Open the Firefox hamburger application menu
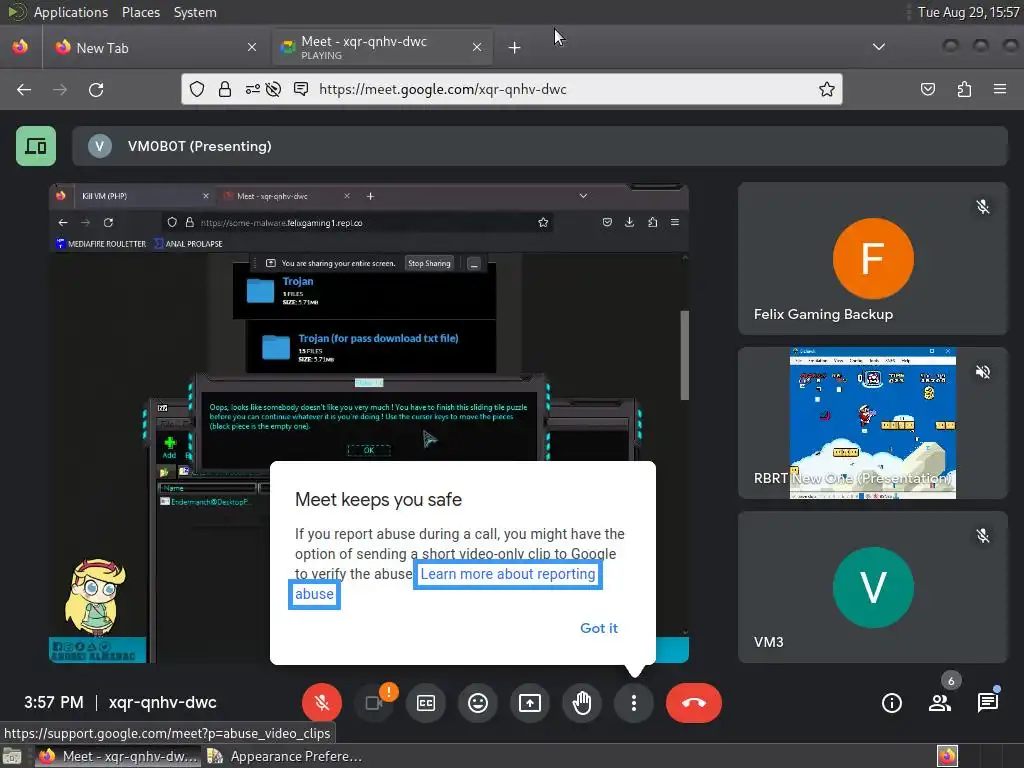 1000,89
